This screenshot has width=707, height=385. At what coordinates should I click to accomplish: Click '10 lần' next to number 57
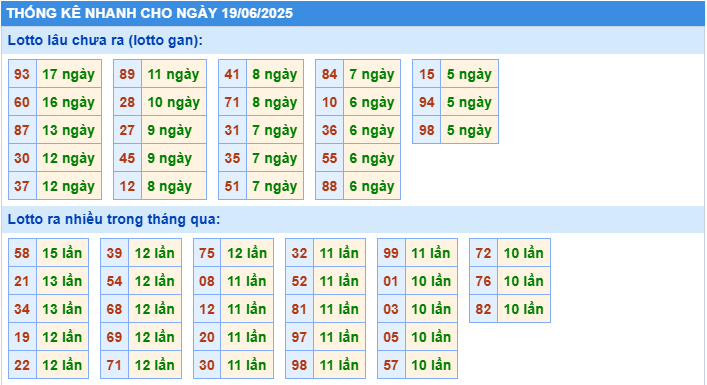pyautogui.click(x=432, y=365)
